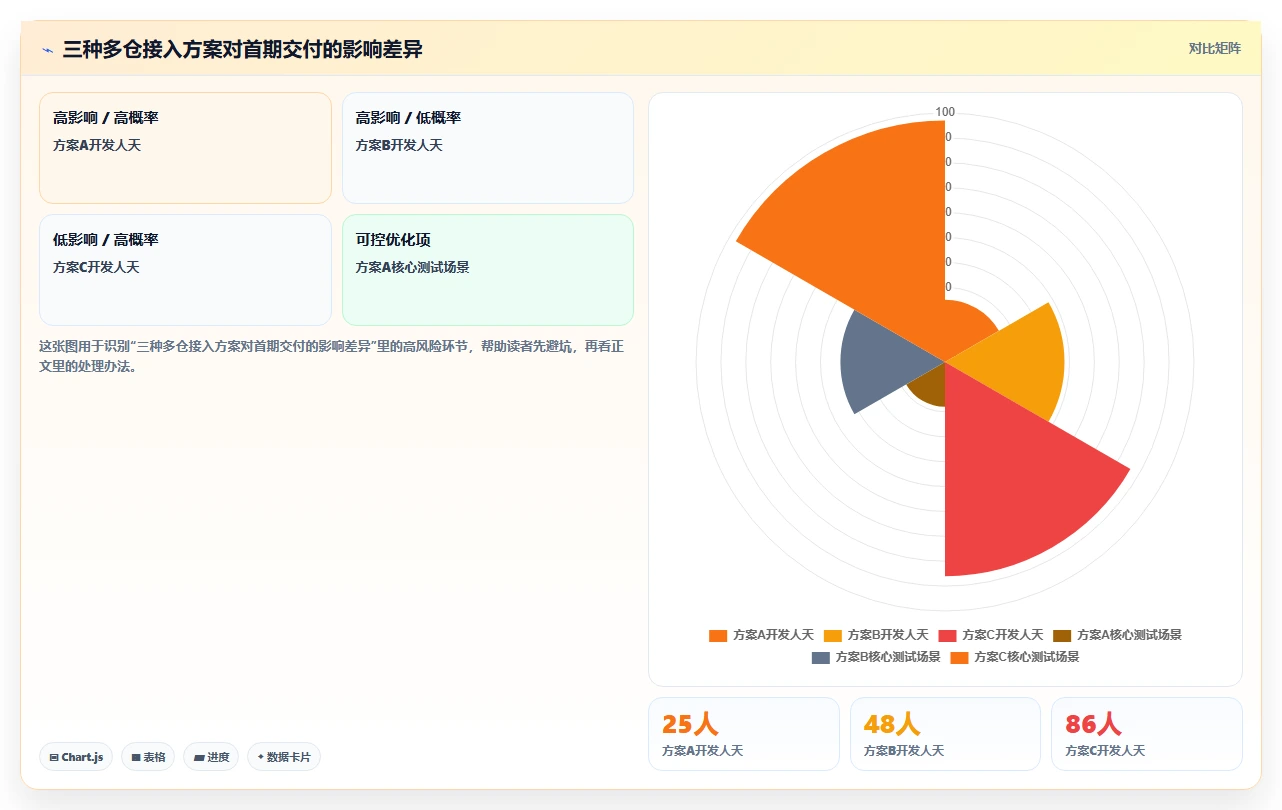Open the green 可控优化项 card
The width and height of the screenshot is (1282, 810).
(x=488, y=270)
